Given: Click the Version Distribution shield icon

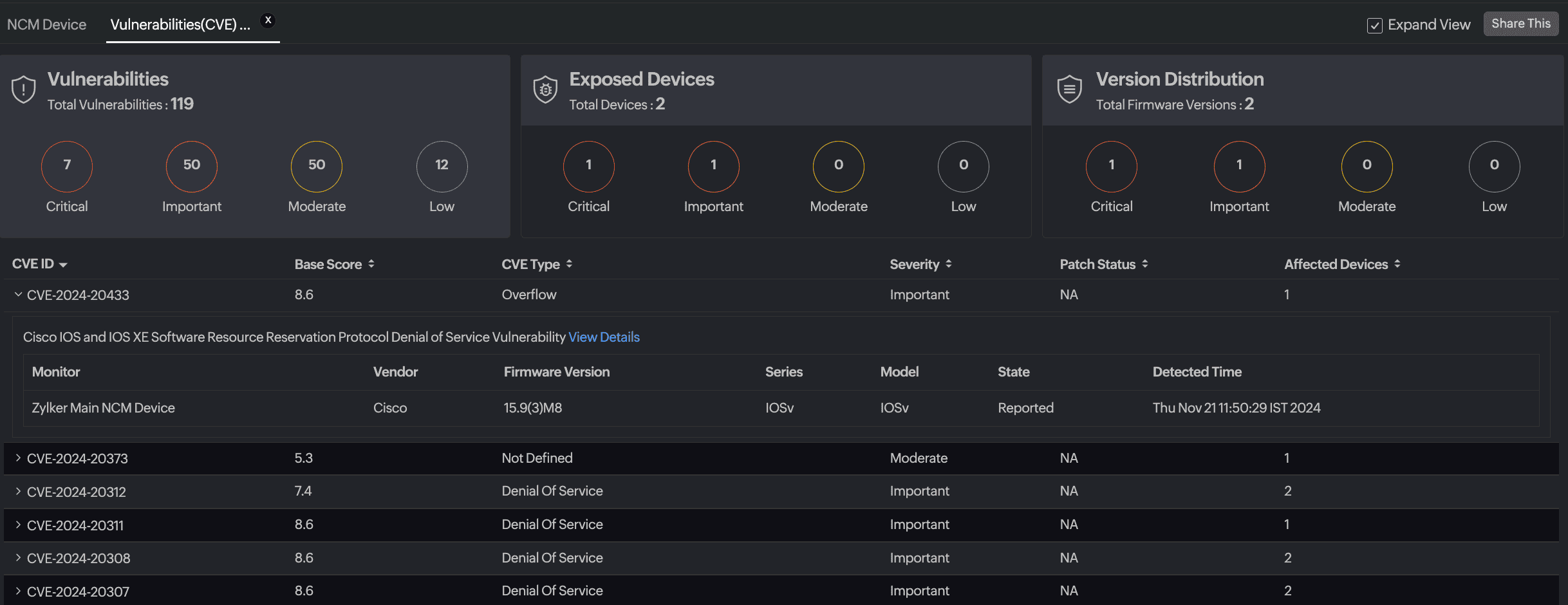Looking at the screenshot, I should click(1069, 89).
